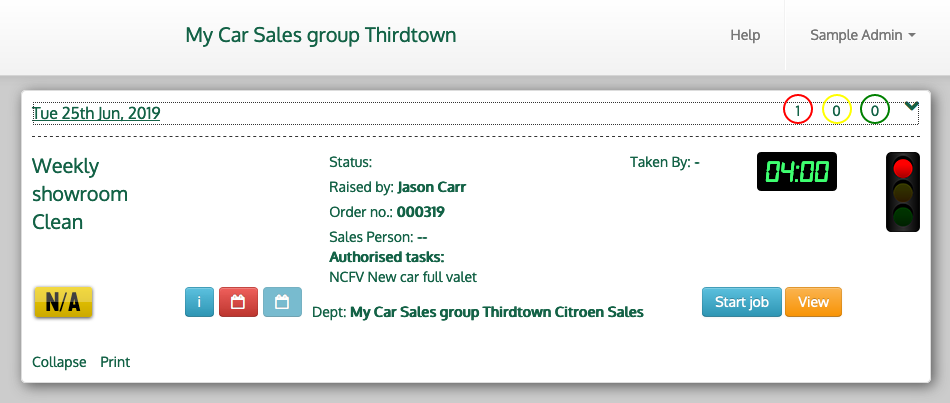Click the traffic light status icon
Screen dimensions: 950x403
pos(903,192)
